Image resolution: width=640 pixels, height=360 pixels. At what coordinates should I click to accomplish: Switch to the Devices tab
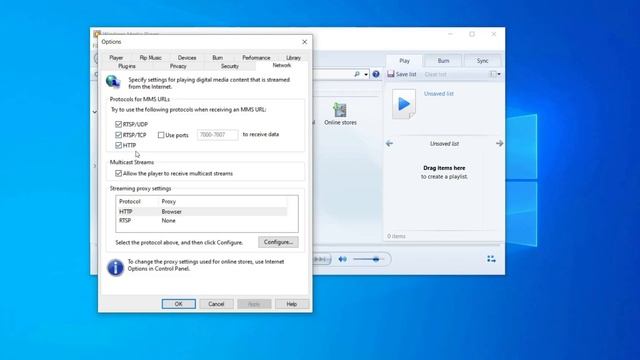(x=187, y=58)
